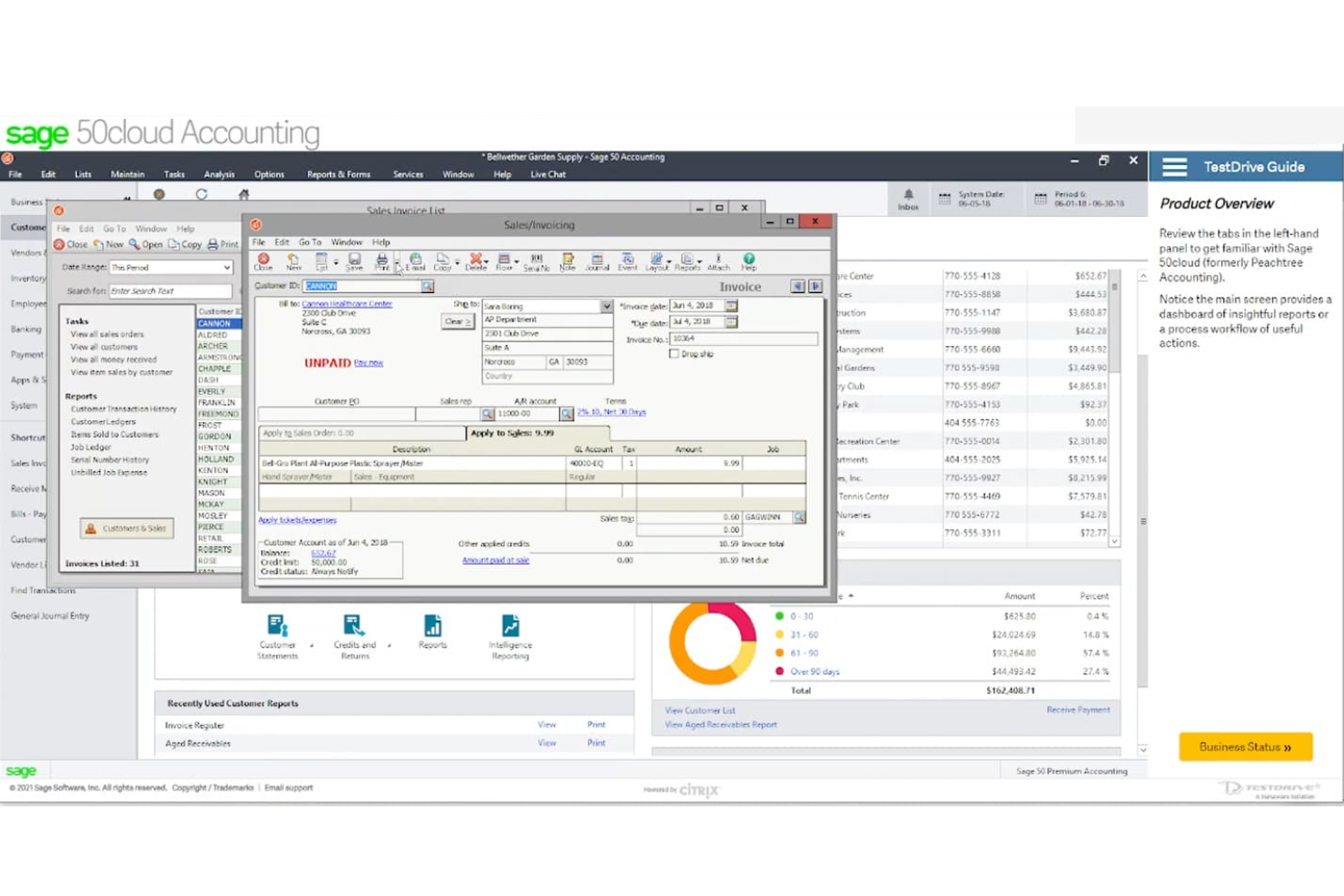Open the Services menu
Viewport: 1344px width, 896px height.
(x=408, y=174)
